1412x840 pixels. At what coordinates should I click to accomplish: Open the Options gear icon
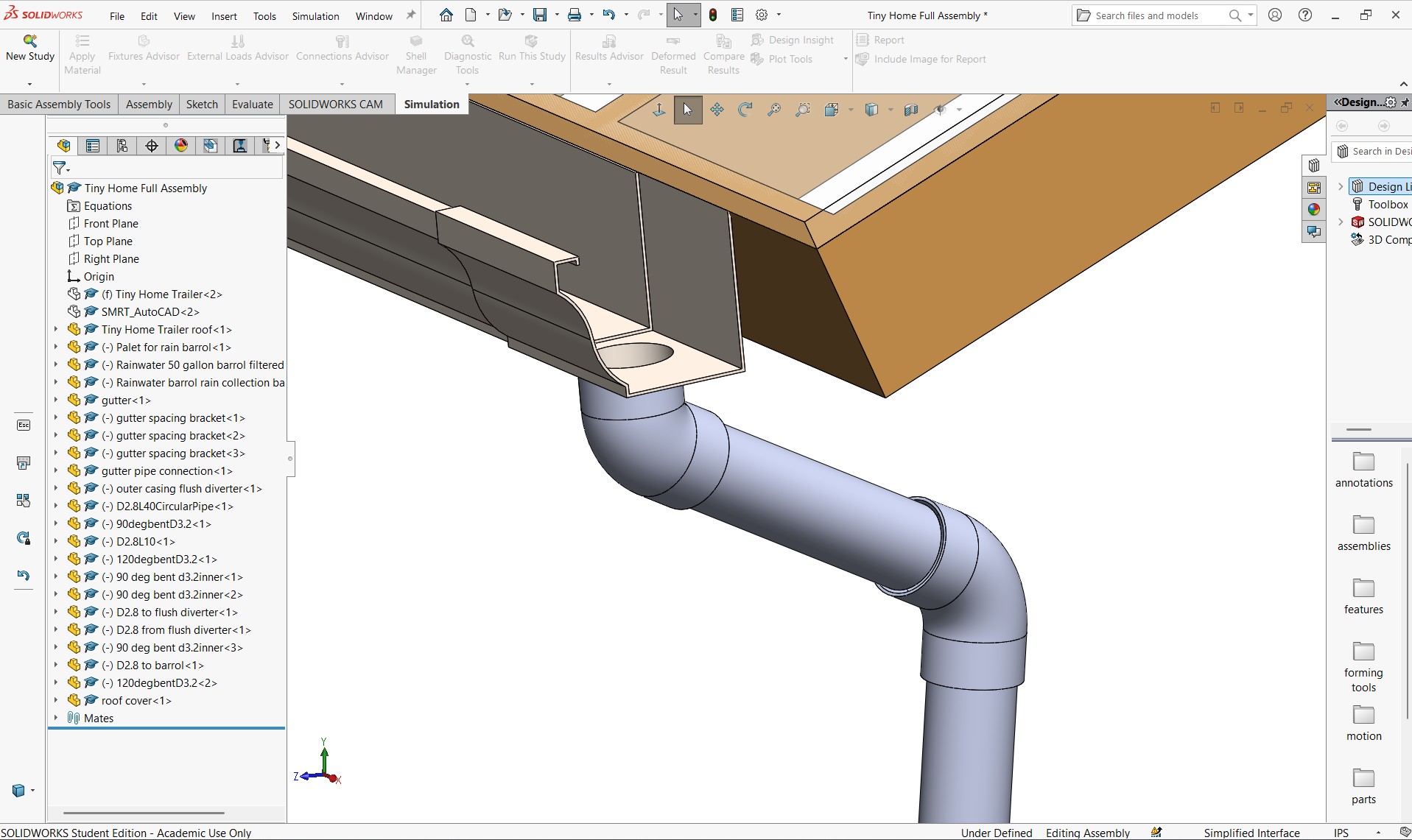tap(762, 15)
